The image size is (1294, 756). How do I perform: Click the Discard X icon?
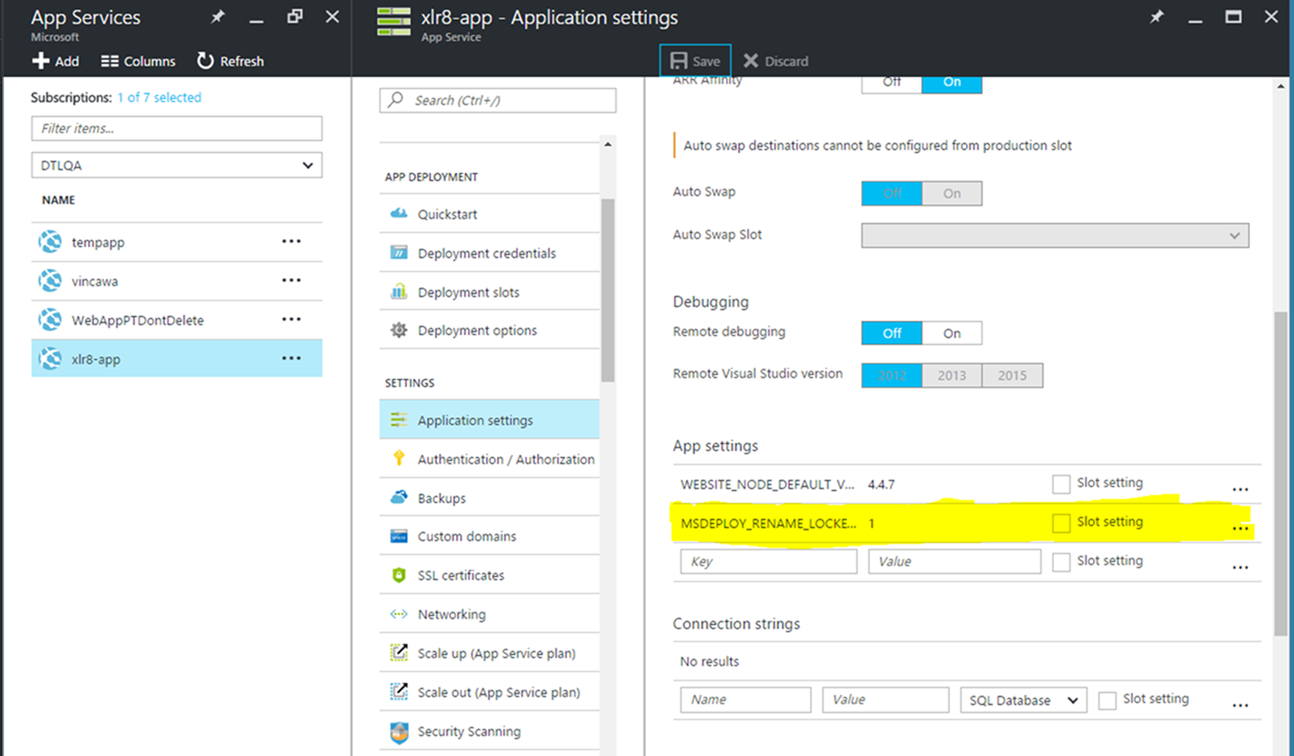(751, 61)
